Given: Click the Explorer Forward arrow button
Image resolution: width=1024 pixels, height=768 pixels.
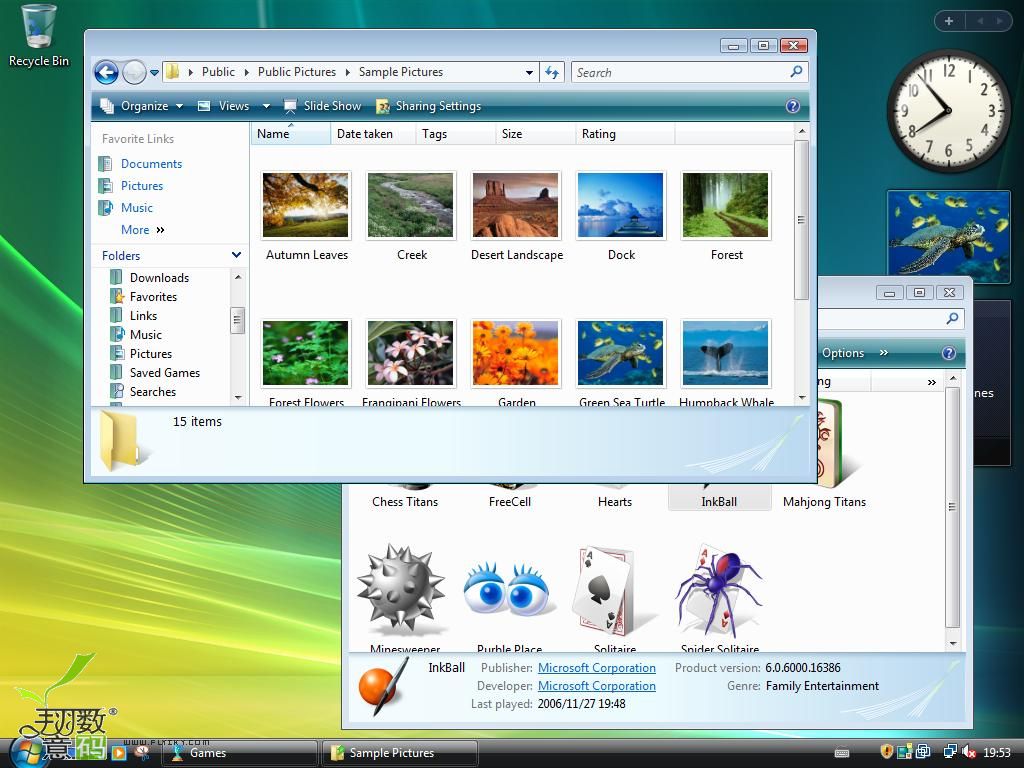Looking at the screenshot, I should pos(134,72).
